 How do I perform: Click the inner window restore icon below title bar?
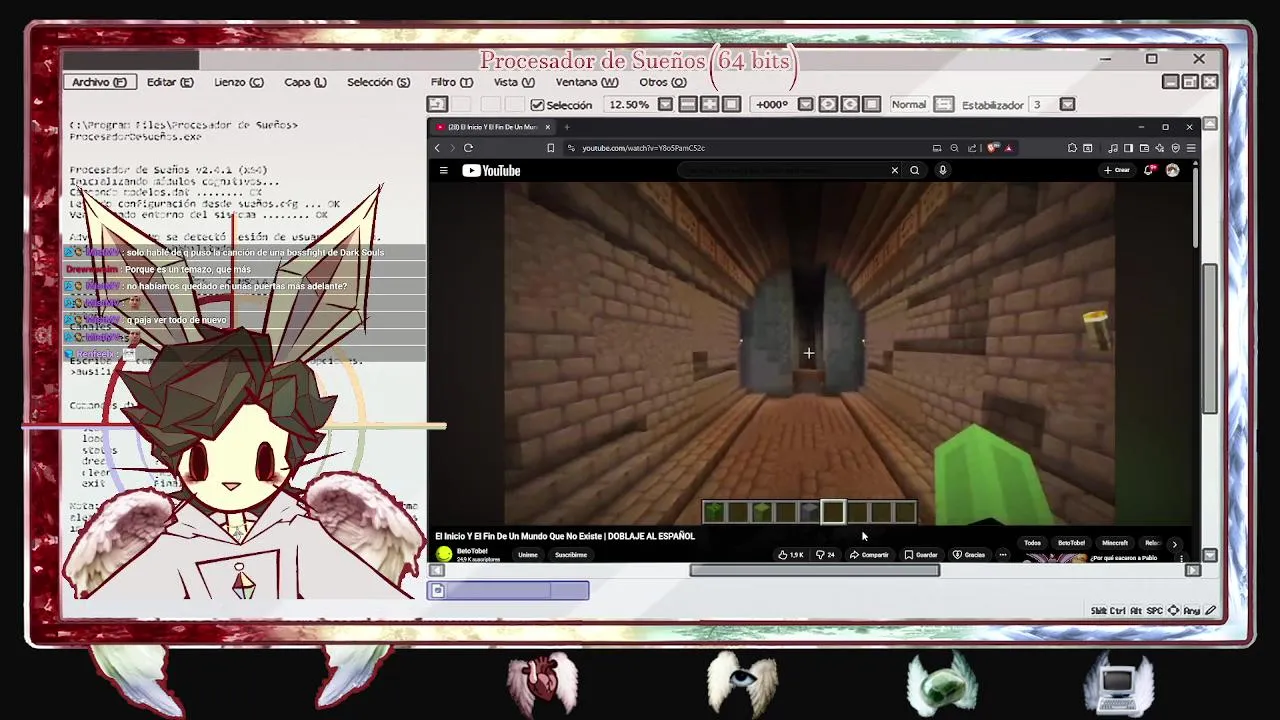click(x=1190, y=82)
